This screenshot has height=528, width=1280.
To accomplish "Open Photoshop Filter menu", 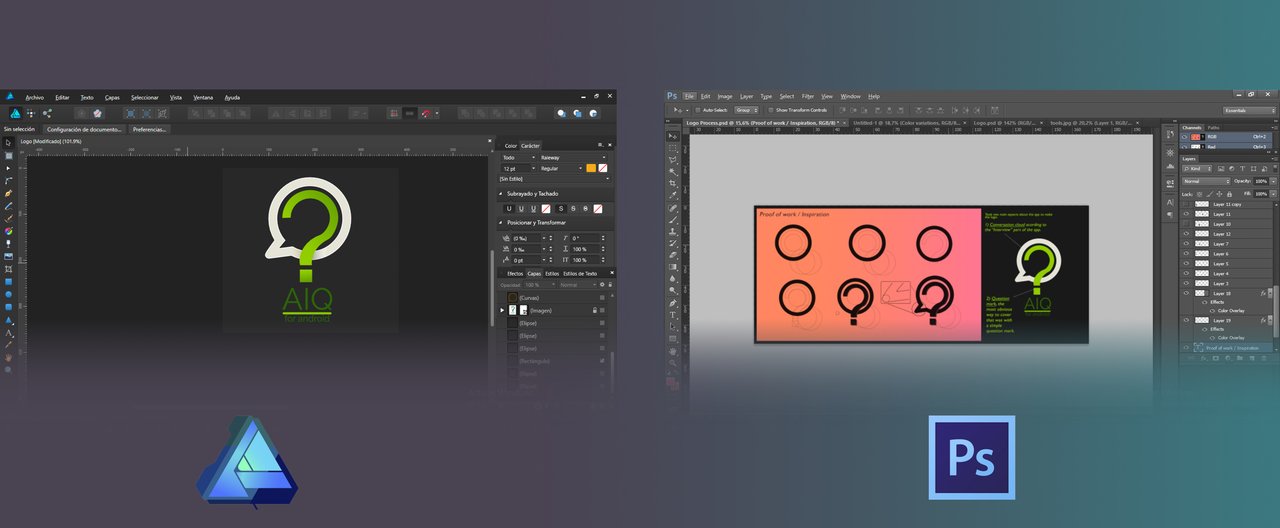I will (808, 96).
